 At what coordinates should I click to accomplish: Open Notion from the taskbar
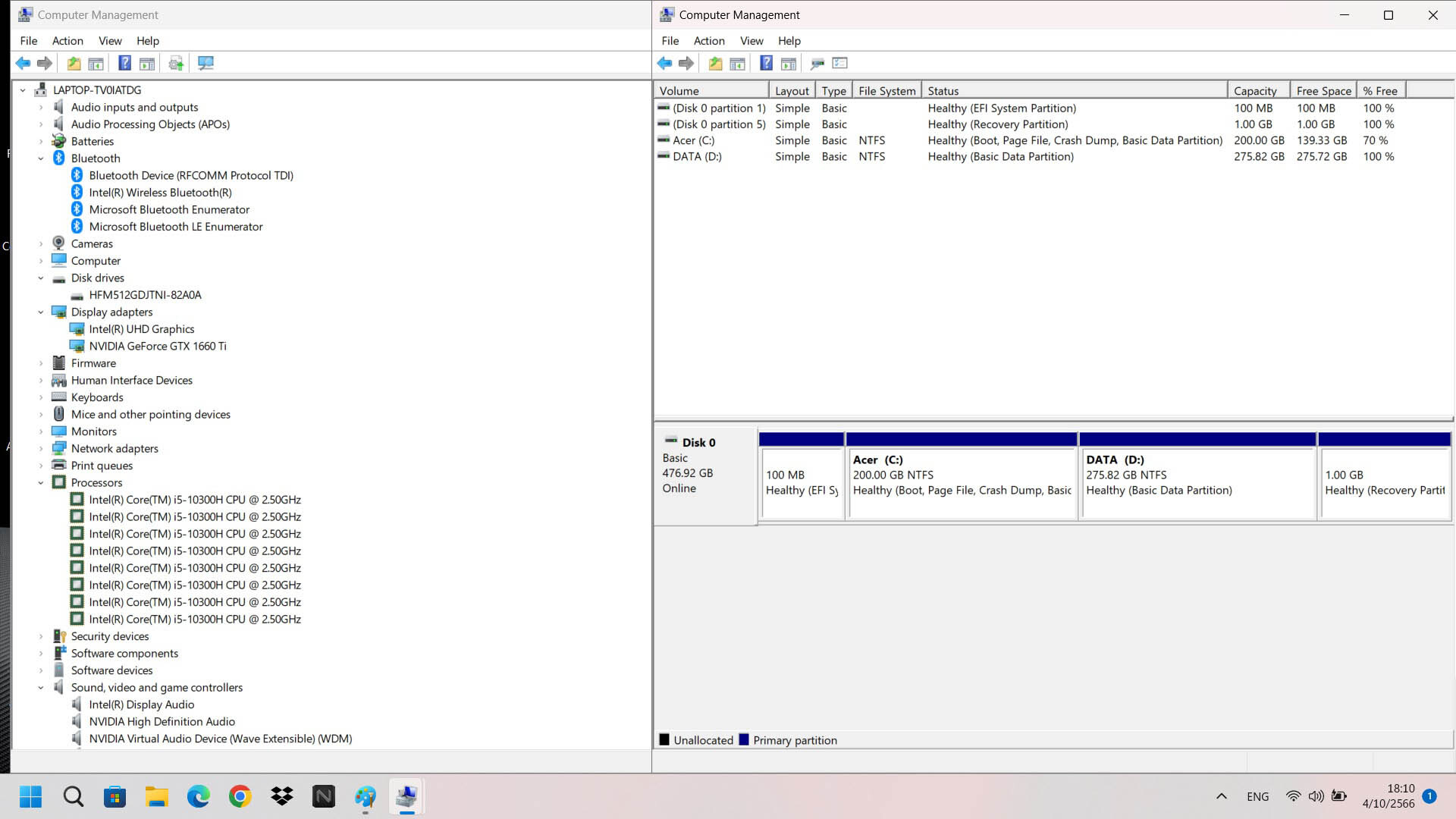tap(323, 796)
